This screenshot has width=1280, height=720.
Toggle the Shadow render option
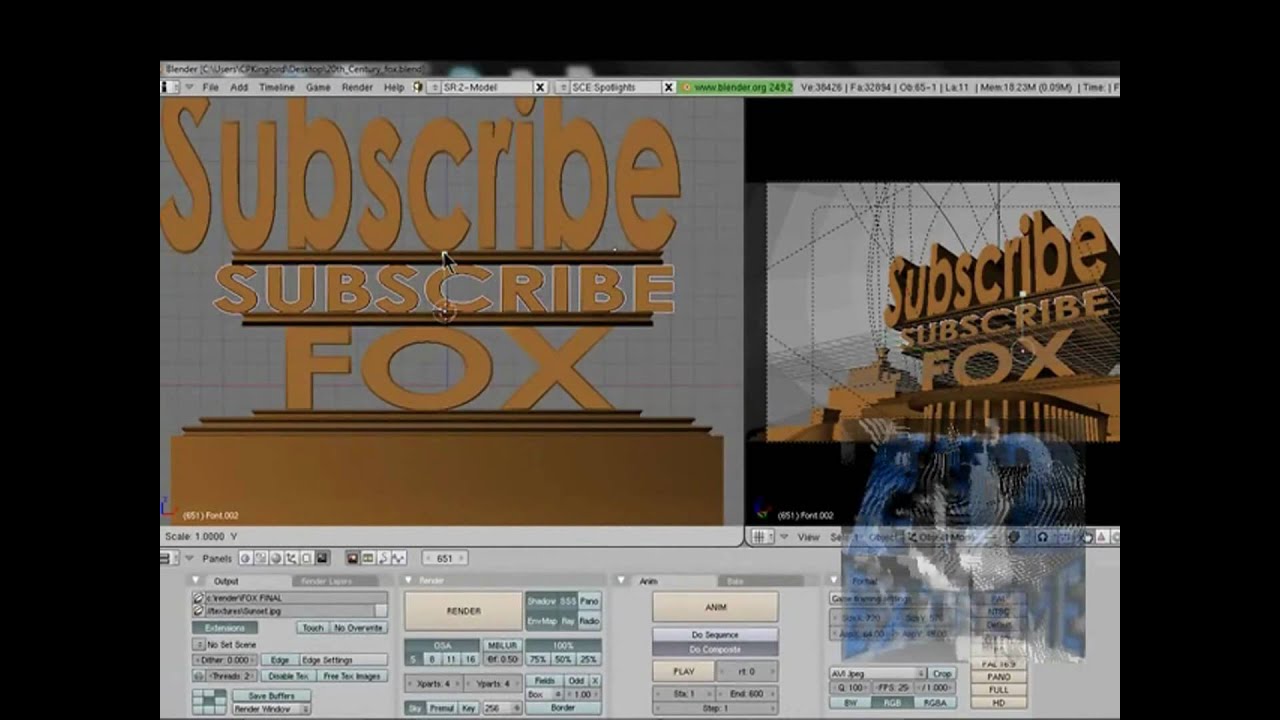click(x=541, y=601)
